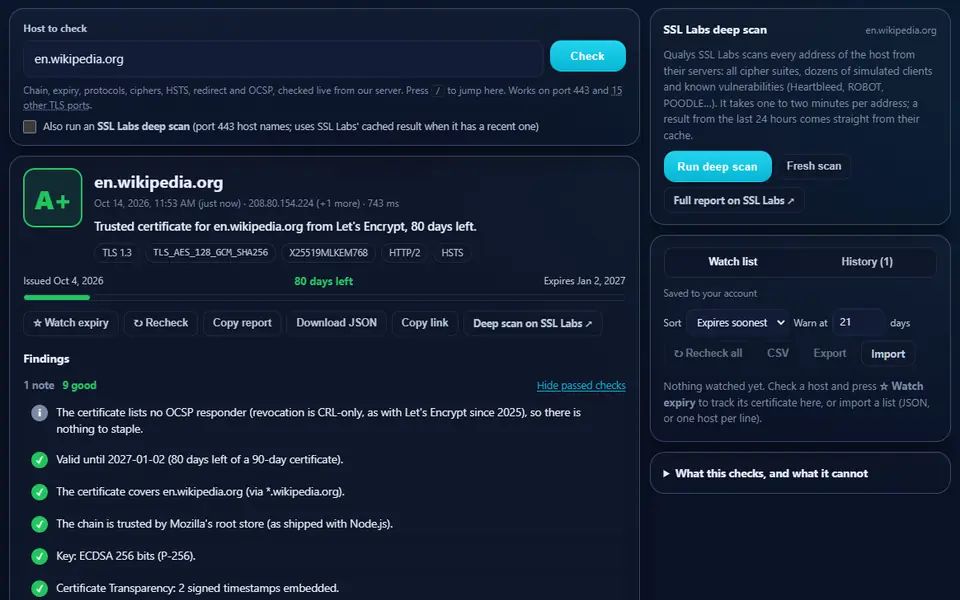Screen dimensions: 960x600
Task: Hide passed checks link
Action: click(x=581, y=386)
